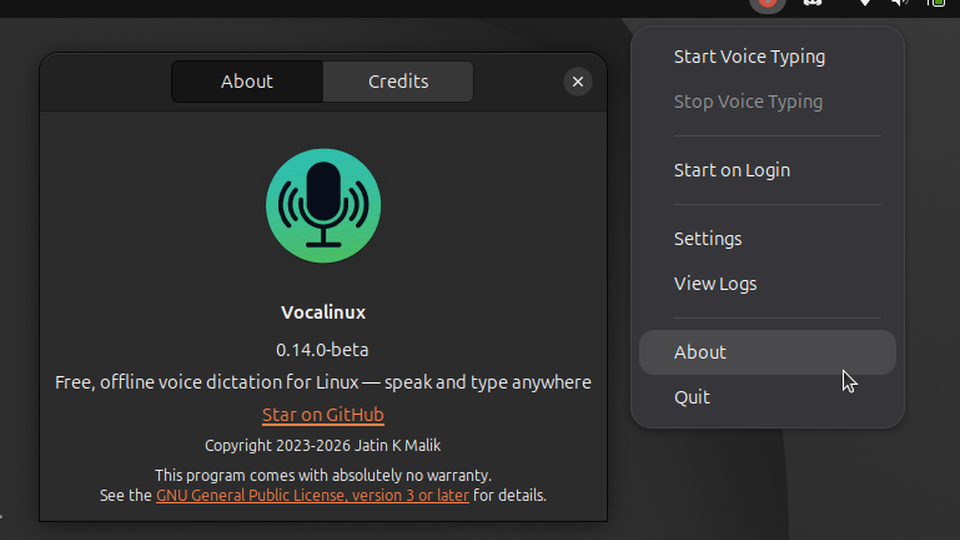This screenshot has width=960, height=540.
Task: Select Start Voice Typing from menu
Action: [767, 56]
